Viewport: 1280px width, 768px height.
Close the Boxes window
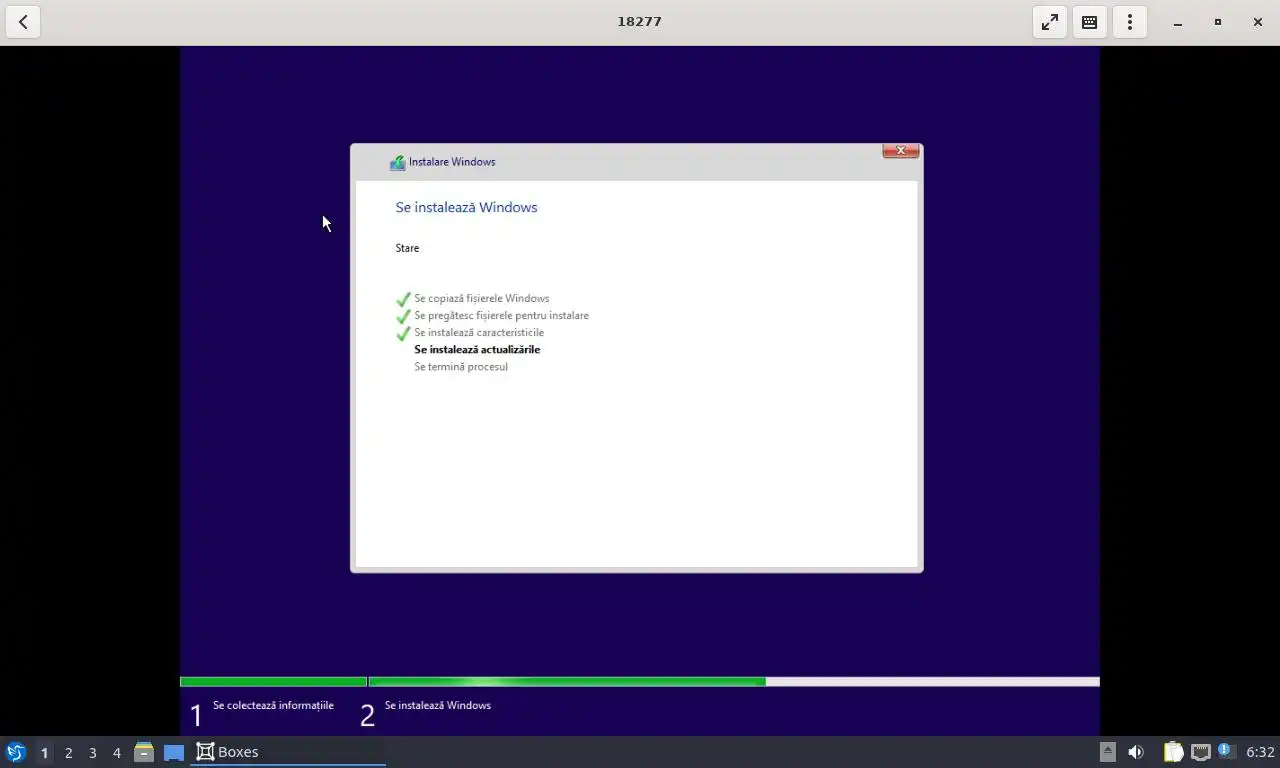1258,22
